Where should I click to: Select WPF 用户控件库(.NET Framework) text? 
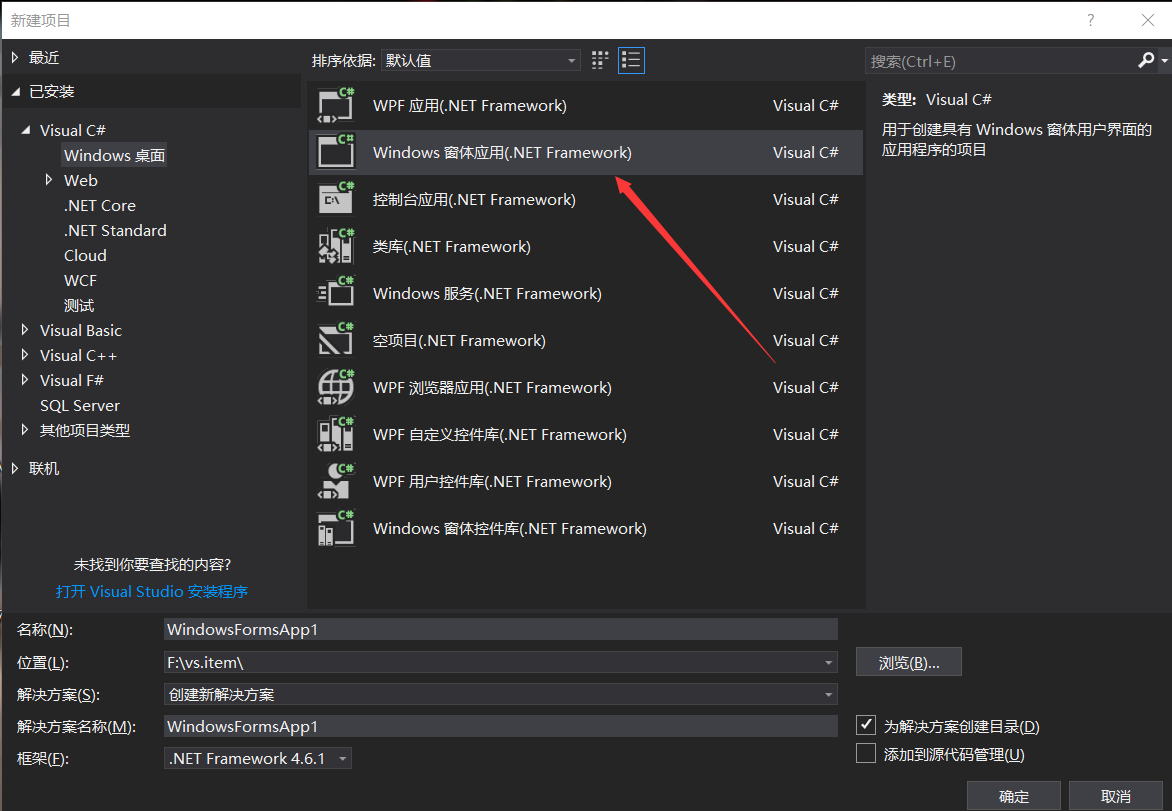(492, 482)
